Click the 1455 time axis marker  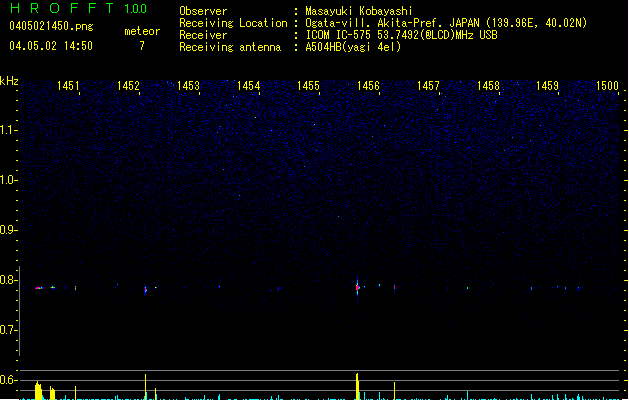[x=308, y=86]
